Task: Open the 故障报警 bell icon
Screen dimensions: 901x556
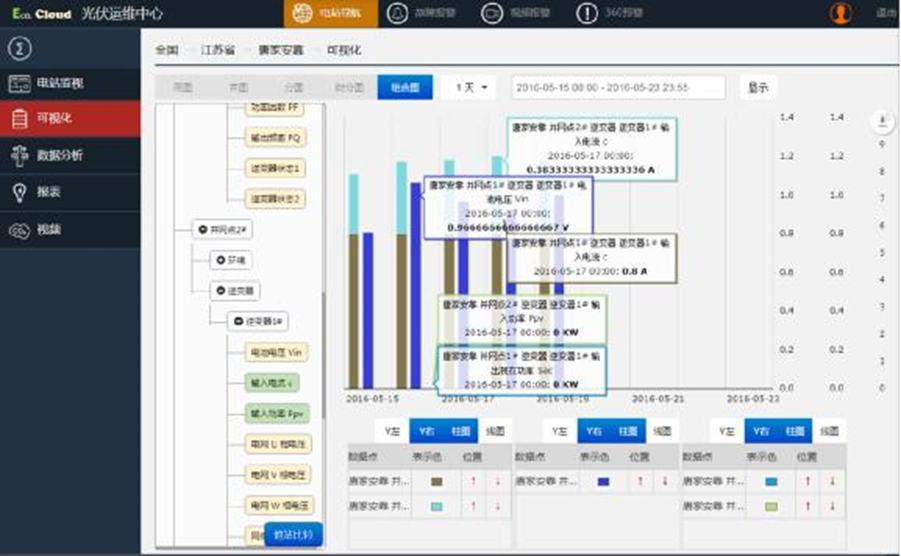Action: [x=397, y=13]
